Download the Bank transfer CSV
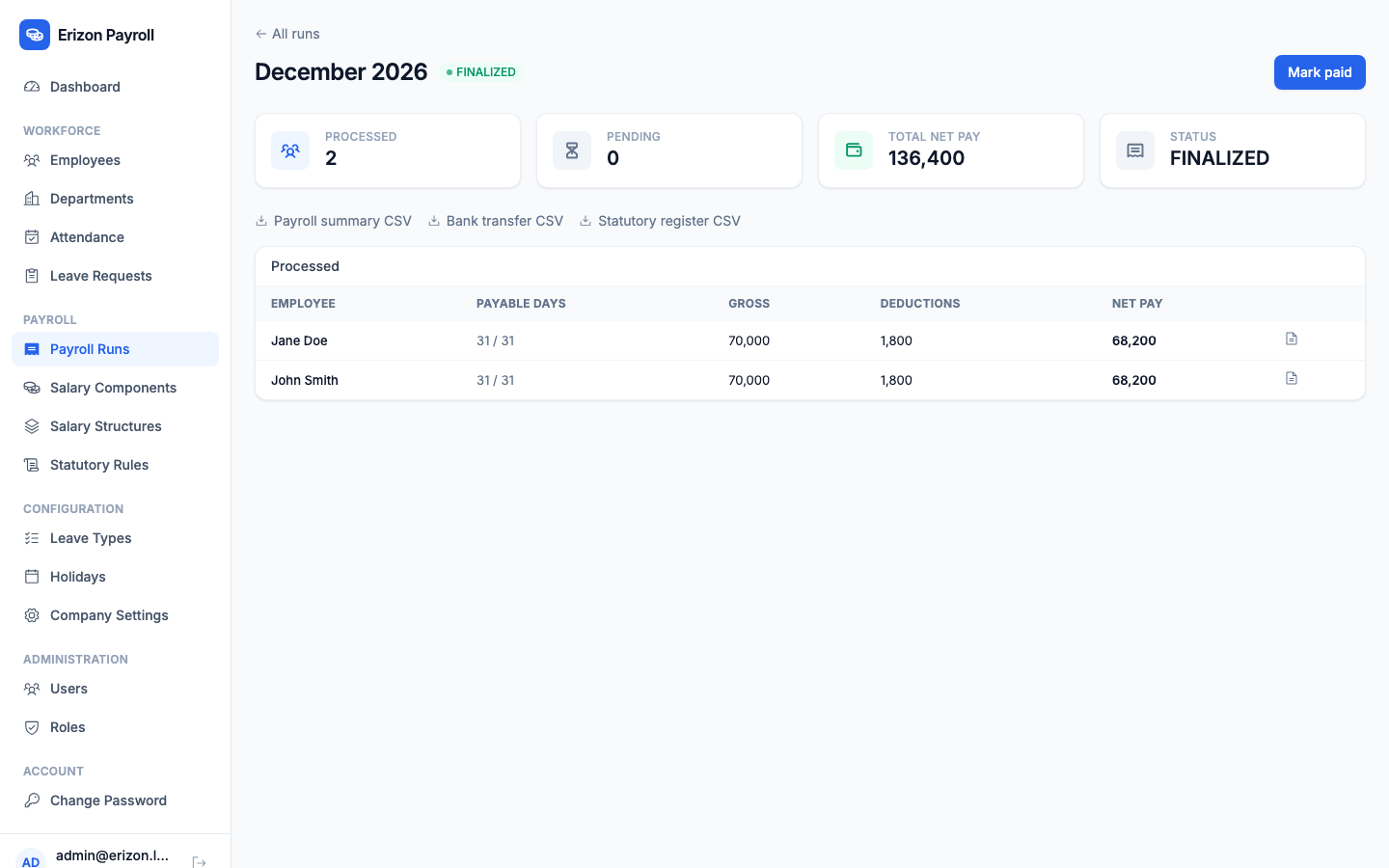 [496, 221]
